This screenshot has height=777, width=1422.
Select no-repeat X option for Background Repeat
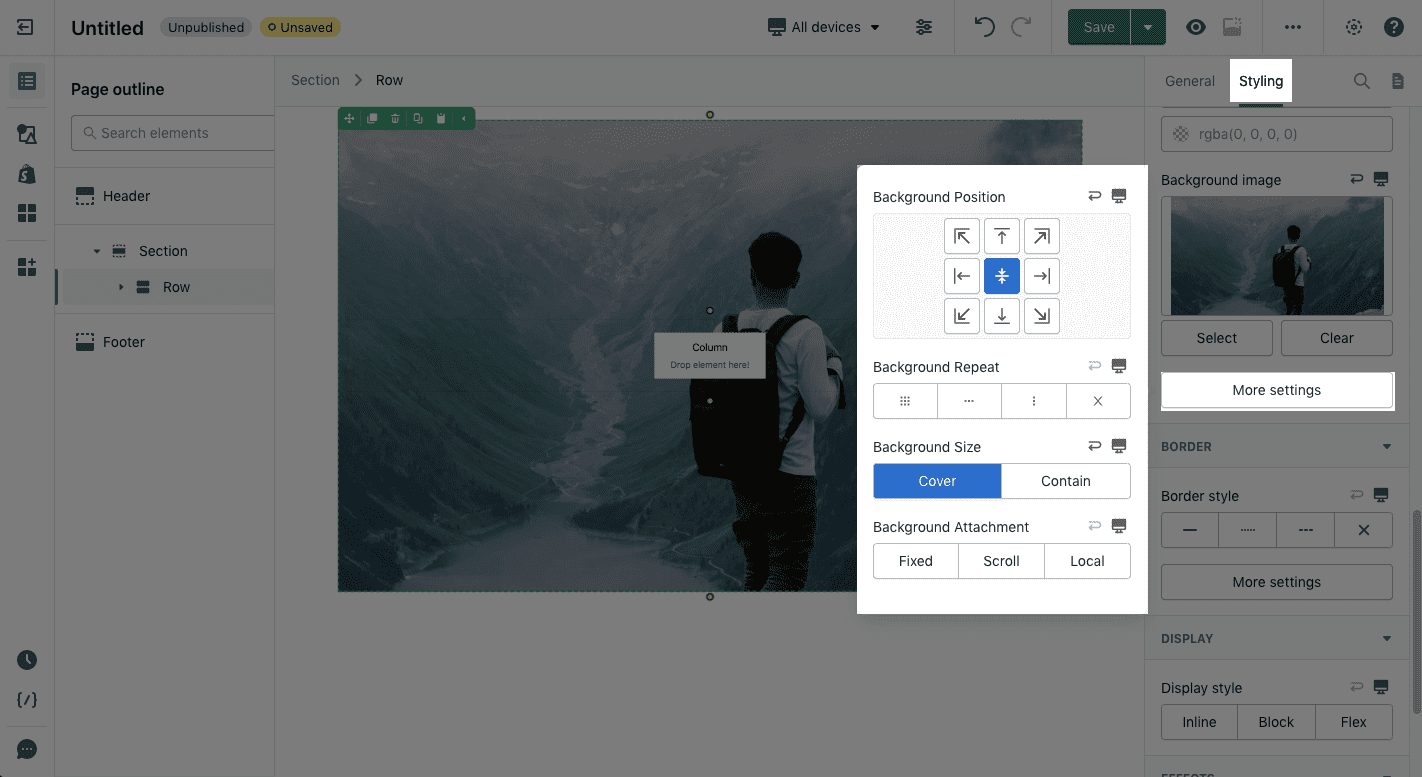coord(1098,401)
